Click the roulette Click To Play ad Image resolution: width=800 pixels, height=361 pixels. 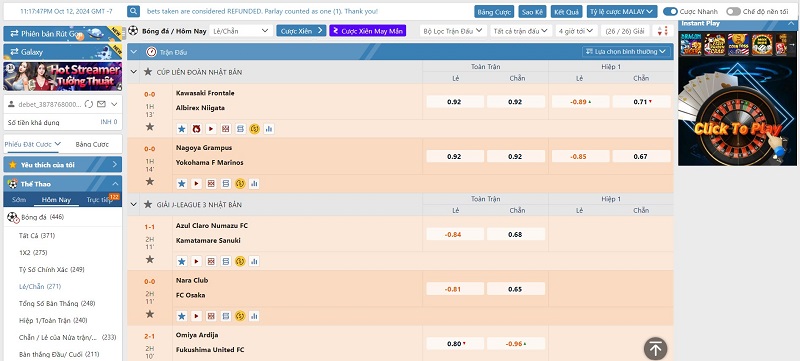[x=737, y=112]
